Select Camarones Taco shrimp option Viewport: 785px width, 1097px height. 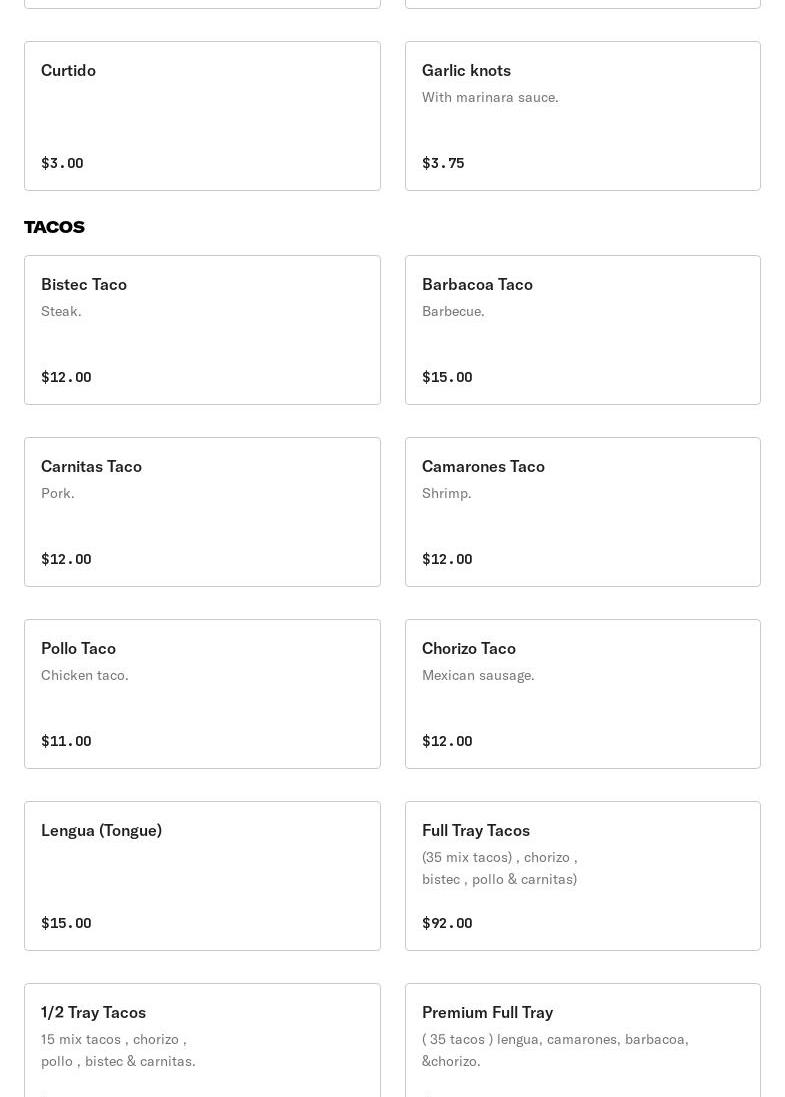tap(582, 512)
